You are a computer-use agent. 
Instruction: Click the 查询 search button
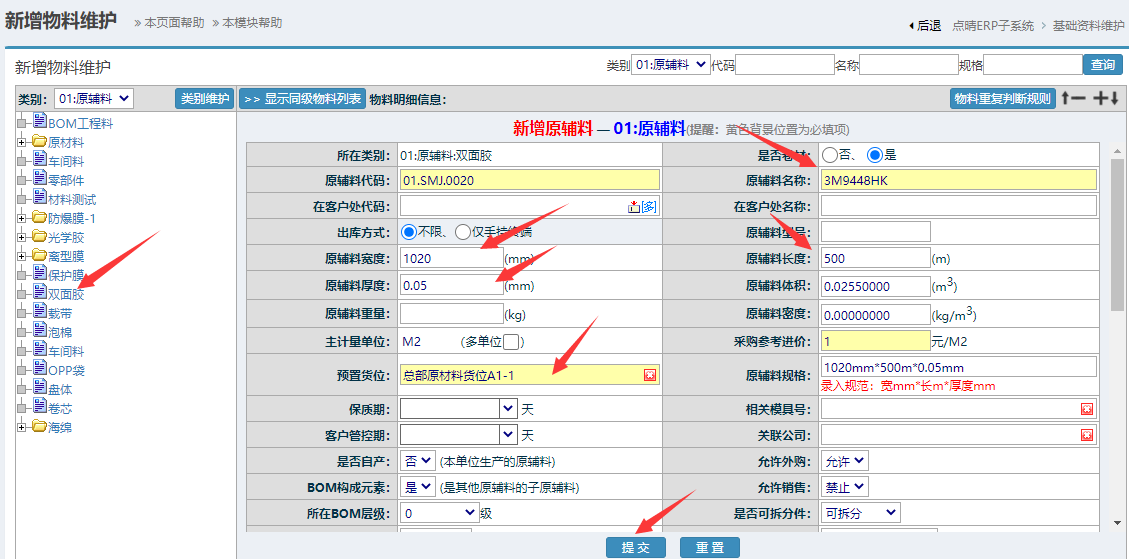click(x=1102, y=65)
